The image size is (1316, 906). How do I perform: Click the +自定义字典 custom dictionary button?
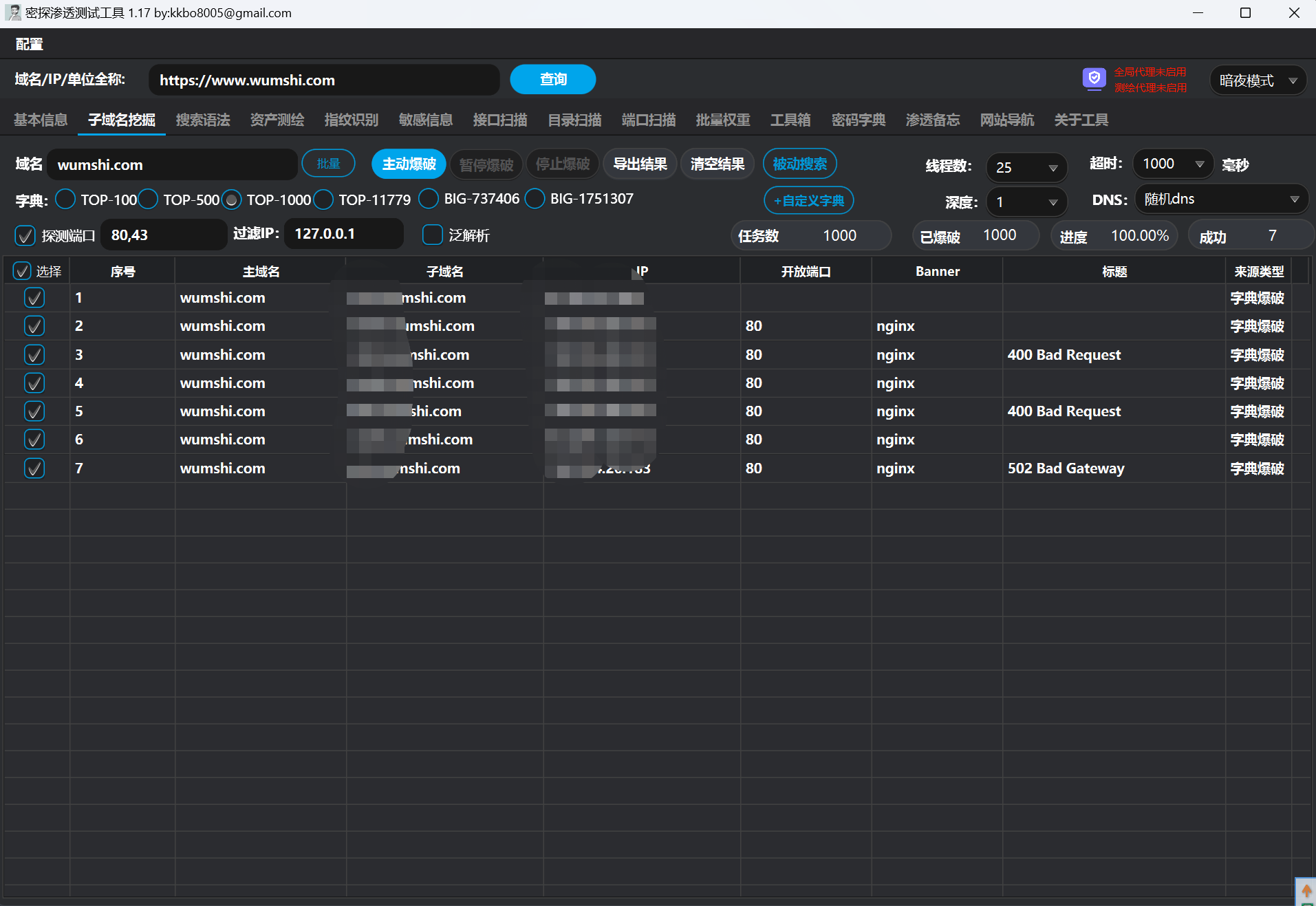tap(808, 201)
